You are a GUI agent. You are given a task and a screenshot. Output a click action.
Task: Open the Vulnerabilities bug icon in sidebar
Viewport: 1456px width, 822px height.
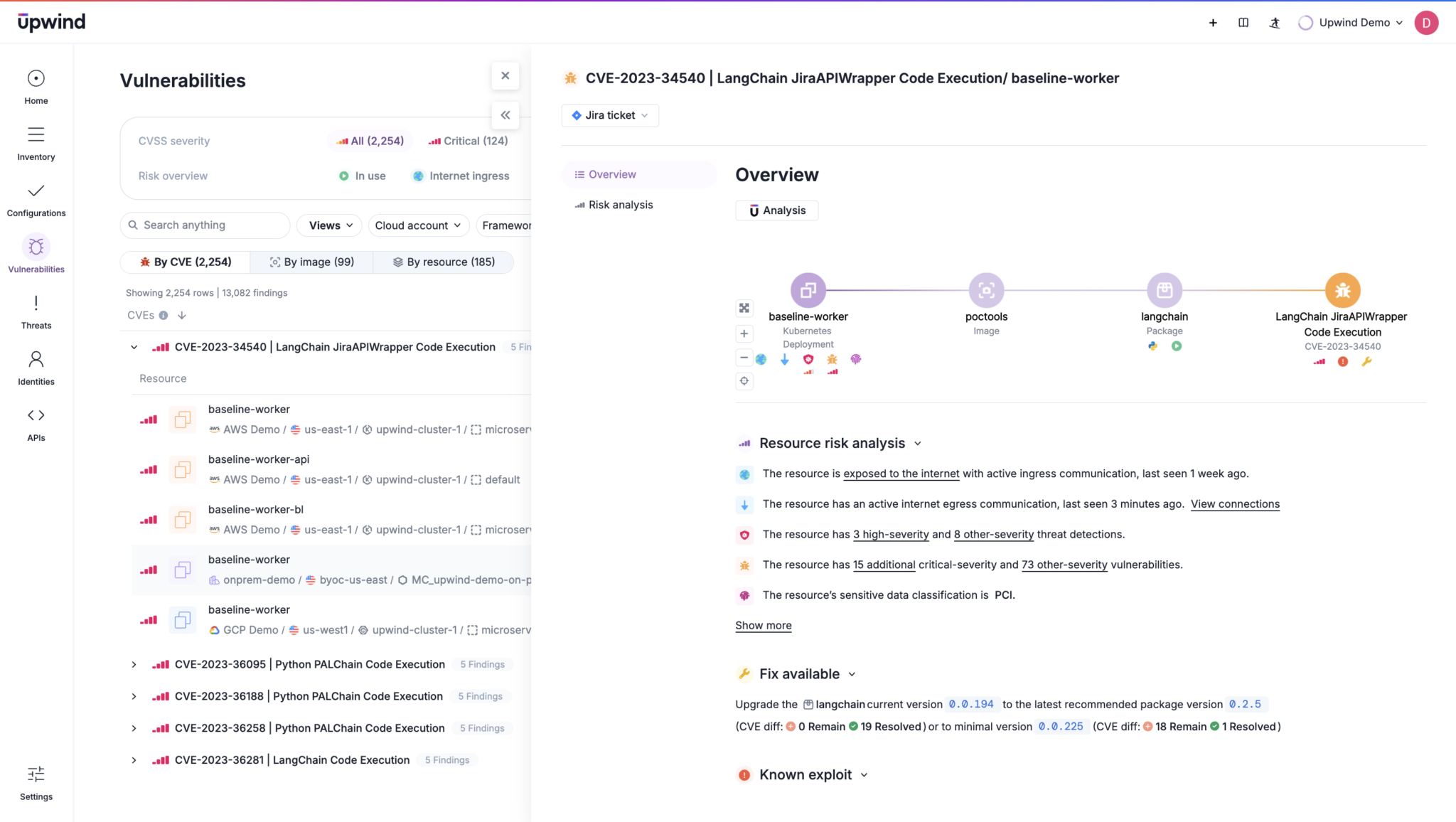36,247
